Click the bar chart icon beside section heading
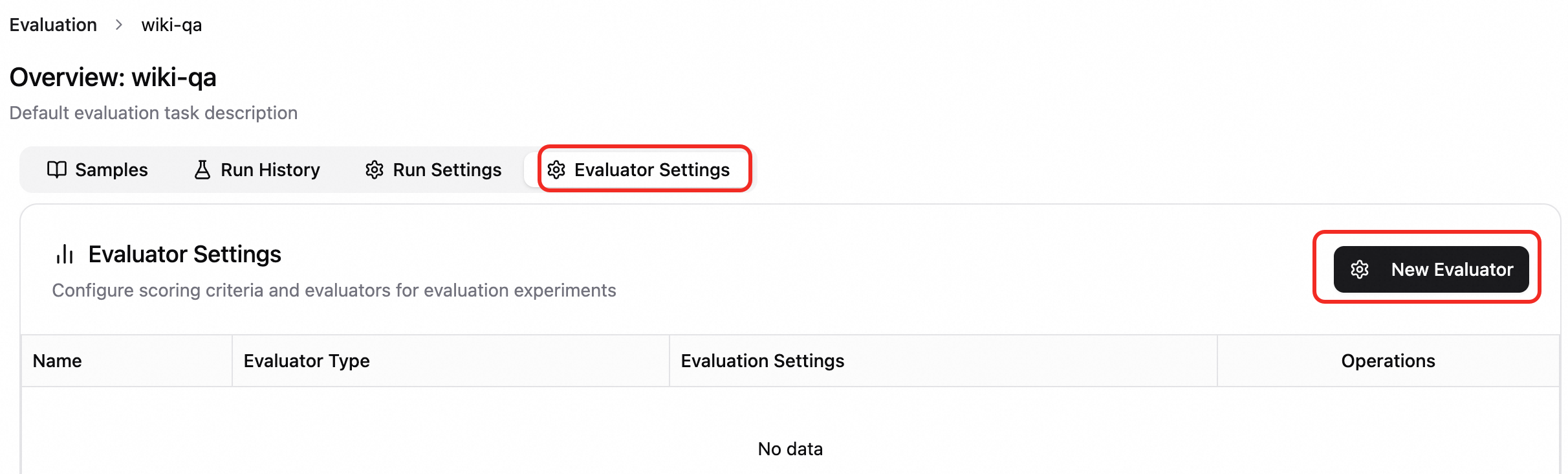The height and width of the screenshot is (474, 1568). click(65, 254)
